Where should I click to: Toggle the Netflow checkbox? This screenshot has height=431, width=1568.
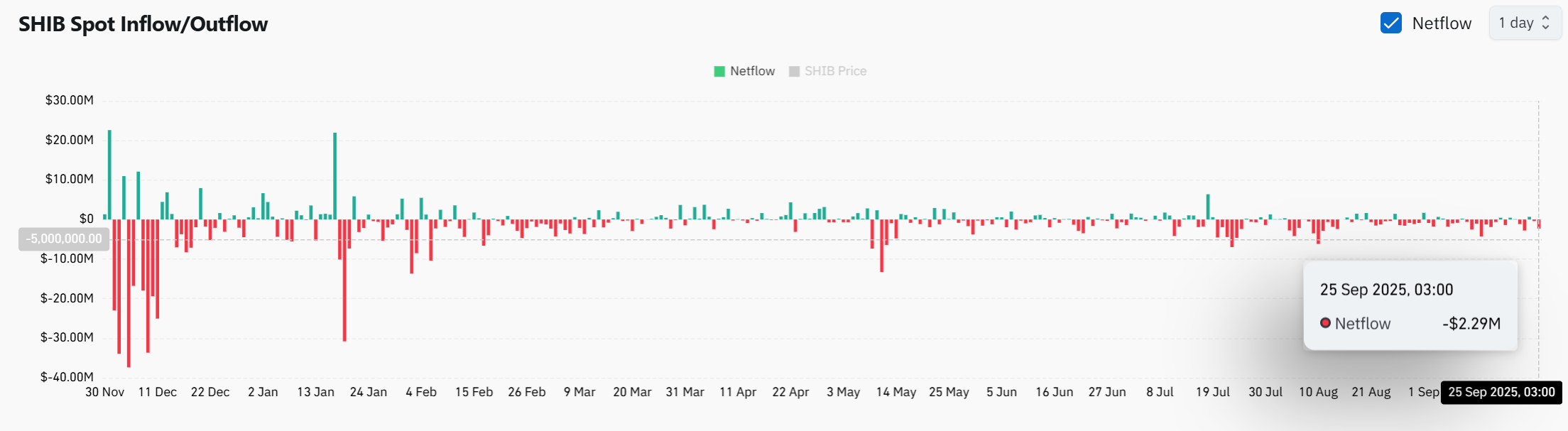point(1390,23)
